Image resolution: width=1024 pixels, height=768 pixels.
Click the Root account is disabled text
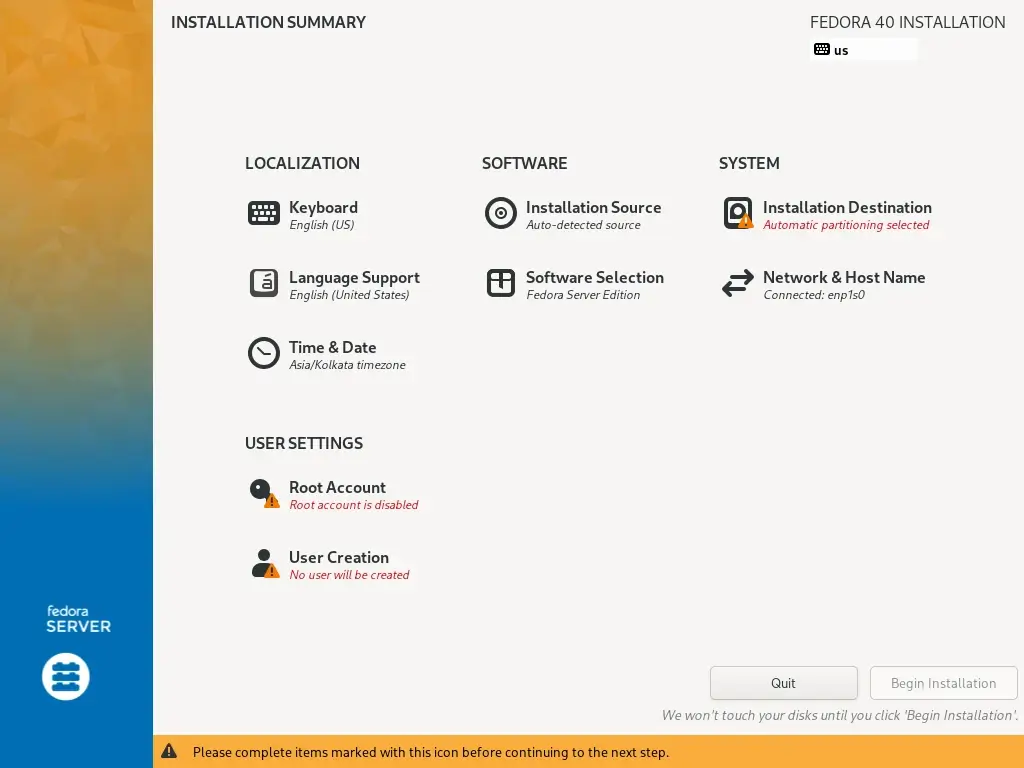354,505
